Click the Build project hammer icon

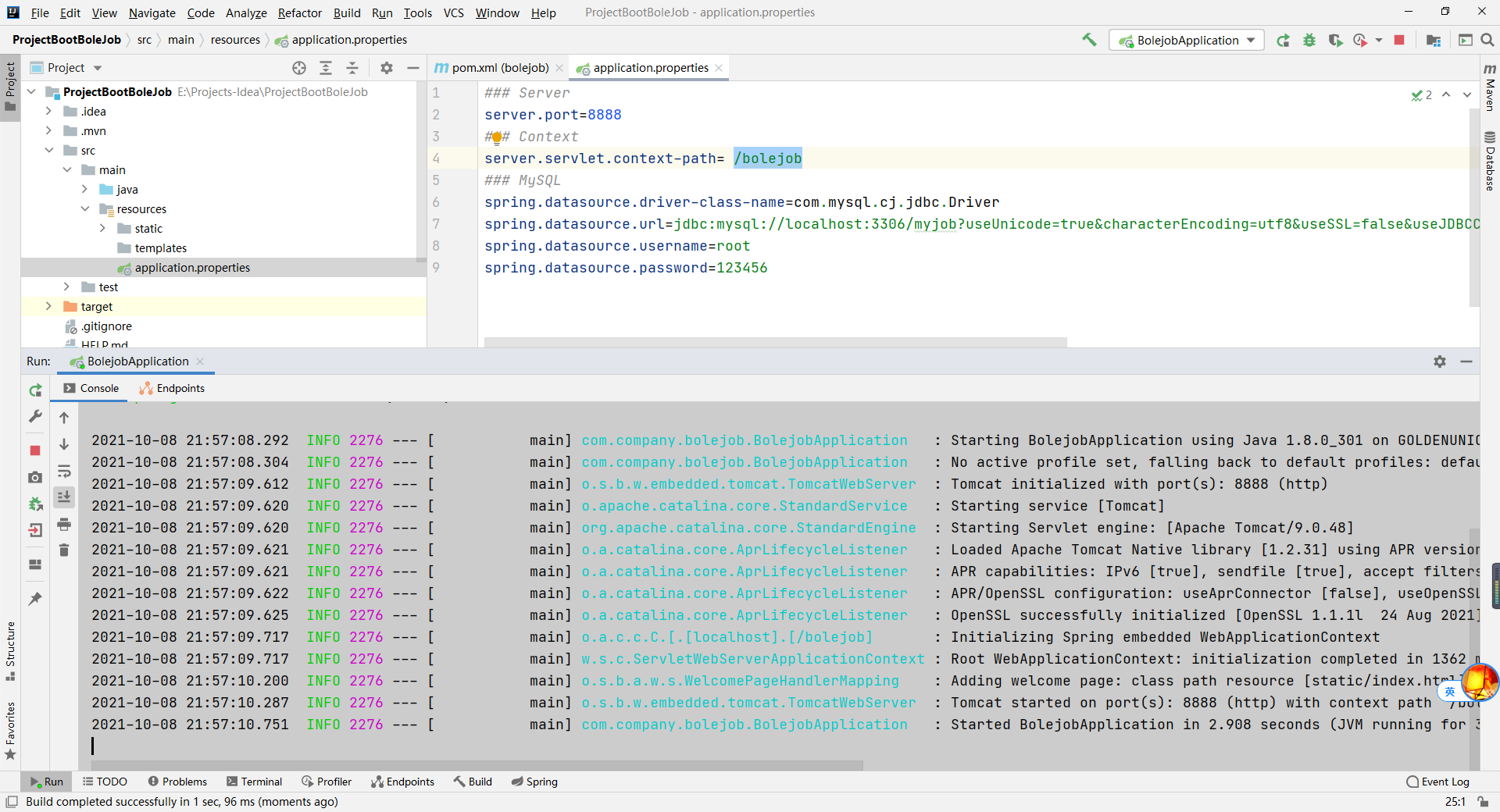pos(1089,40)
